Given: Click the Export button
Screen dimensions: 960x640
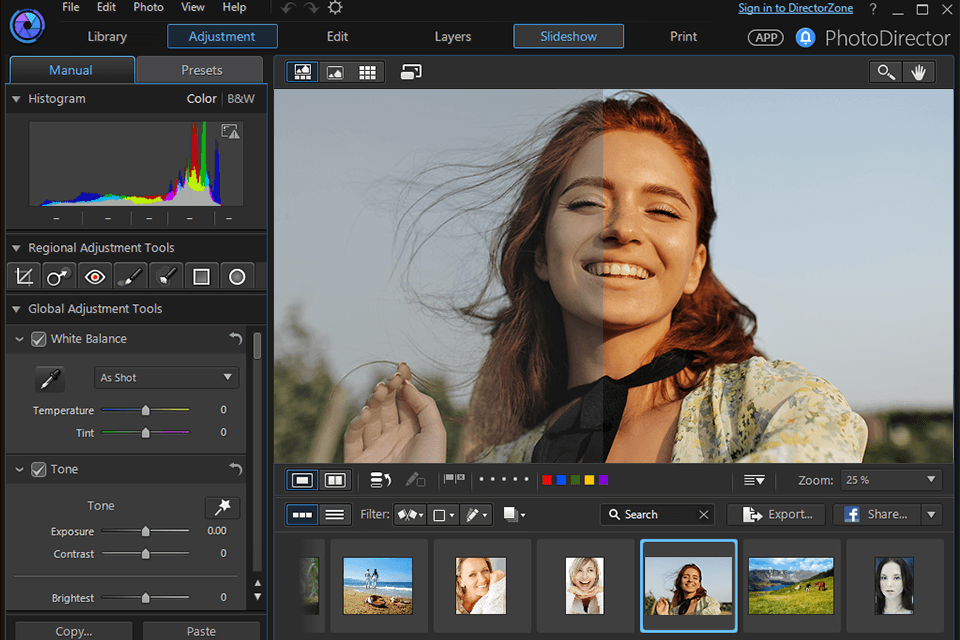Looking at the screenshot, I should [x=776, y=514].
